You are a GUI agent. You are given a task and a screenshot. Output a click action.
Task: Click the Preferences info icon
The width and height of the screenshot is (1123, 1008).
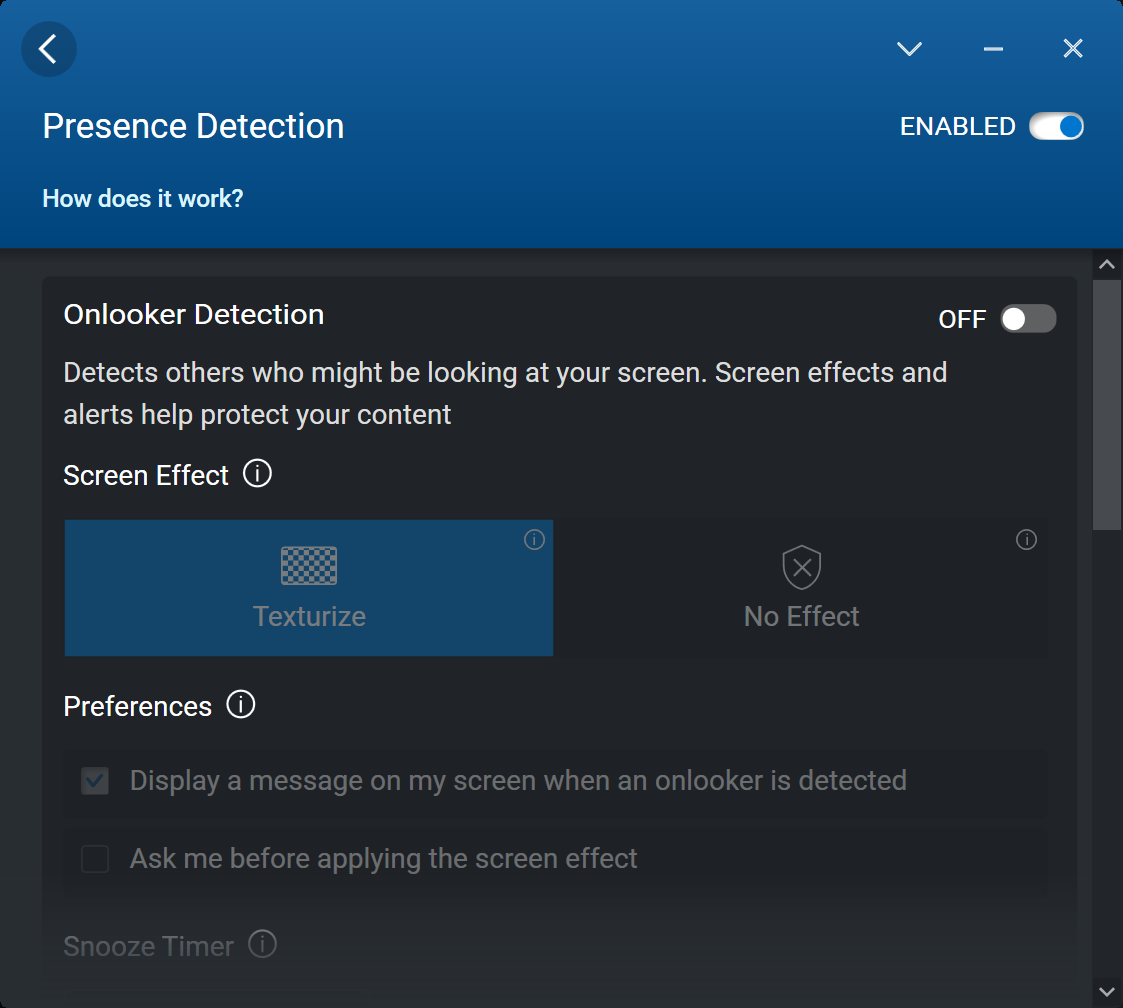(x=241, y=705)
